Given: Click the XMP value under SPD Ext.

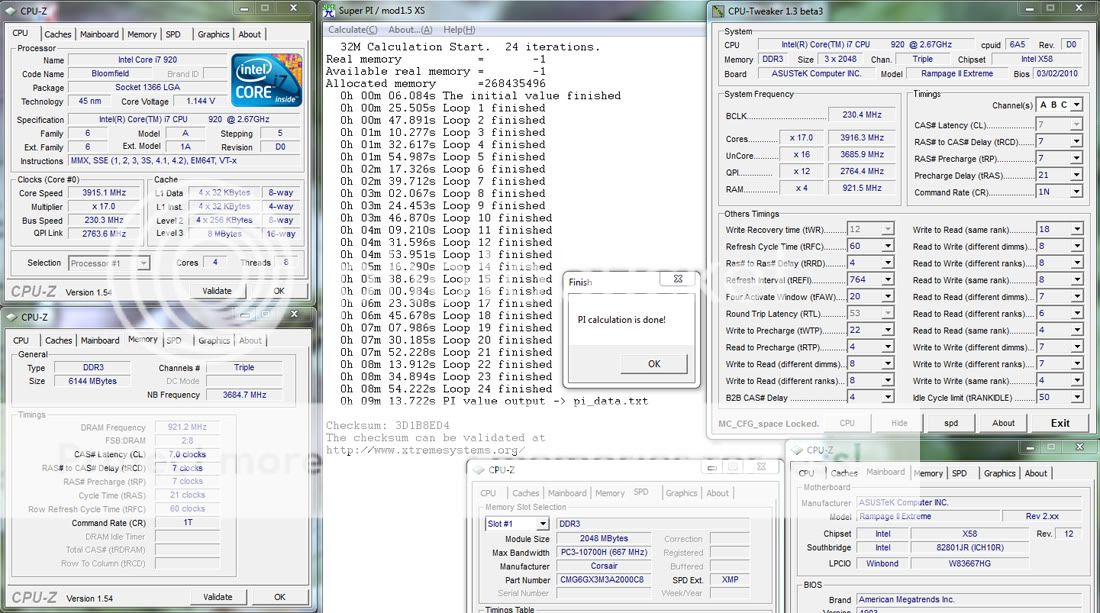Looking at the screenshot, I should point(729,579).
